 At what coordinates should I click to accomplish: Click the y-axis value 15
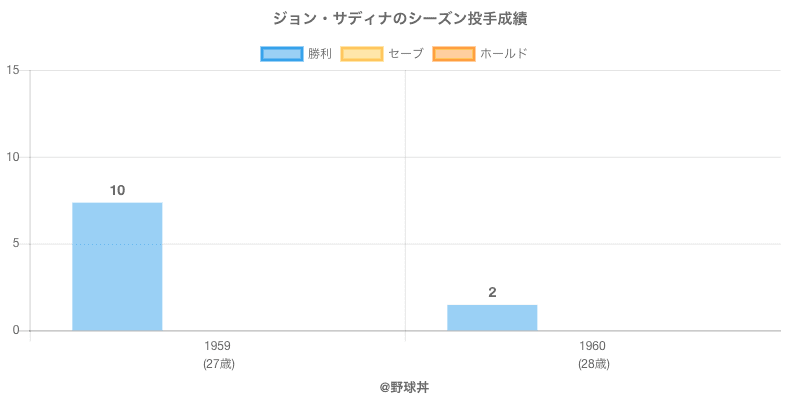13,70
